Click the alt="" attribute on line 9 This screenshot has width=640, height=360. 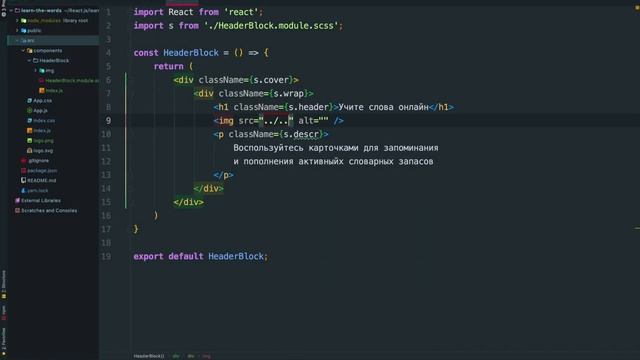click(x=313, y=121)
